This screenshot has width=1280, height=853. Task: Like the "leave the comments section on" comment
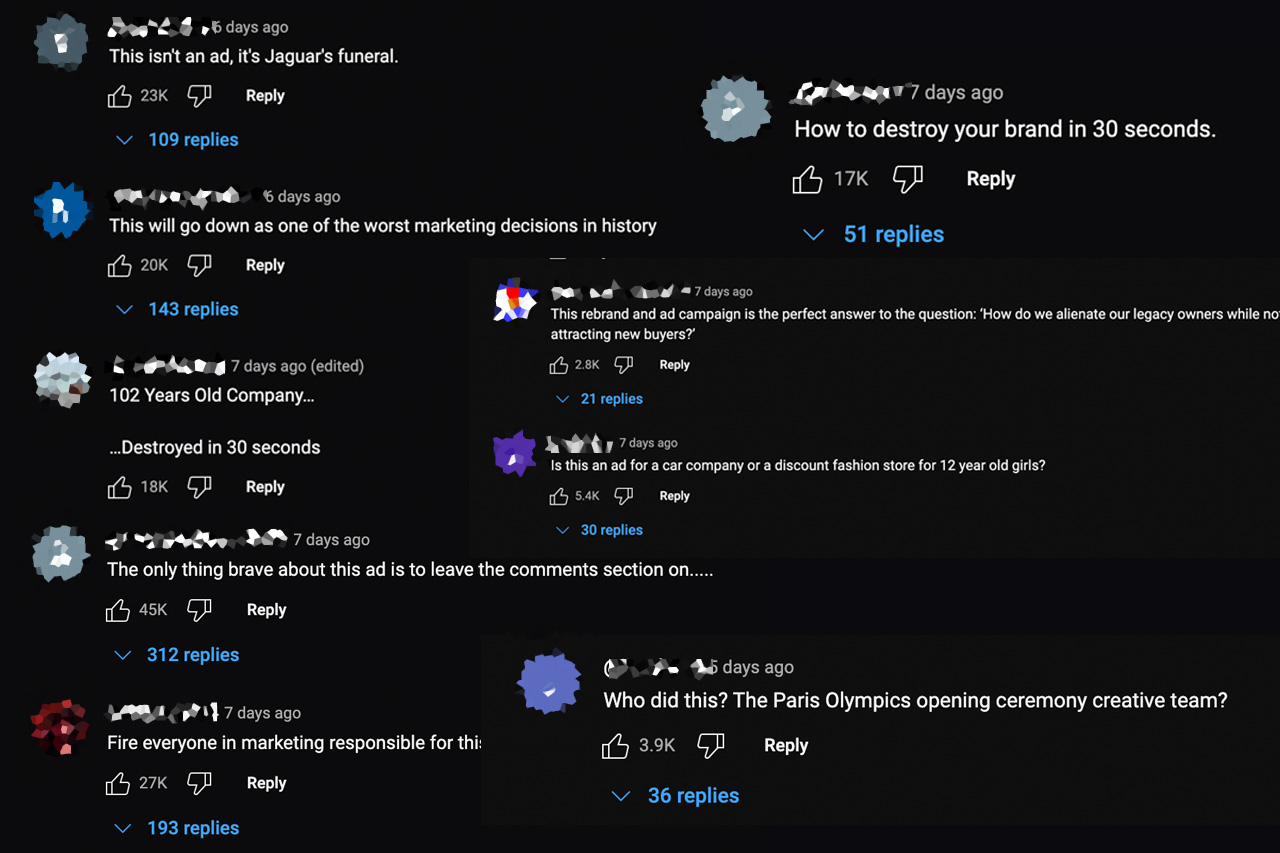pos(119,610)
